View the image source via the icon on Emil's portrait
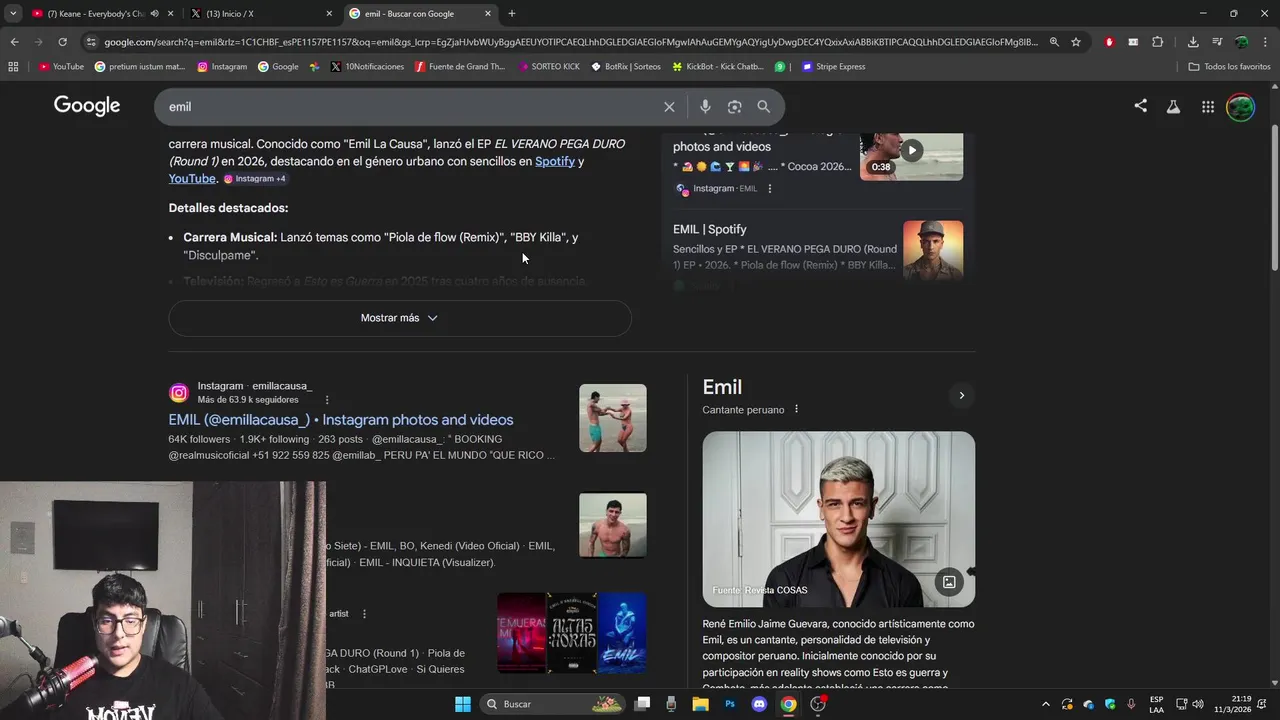 tap(949, 582)
